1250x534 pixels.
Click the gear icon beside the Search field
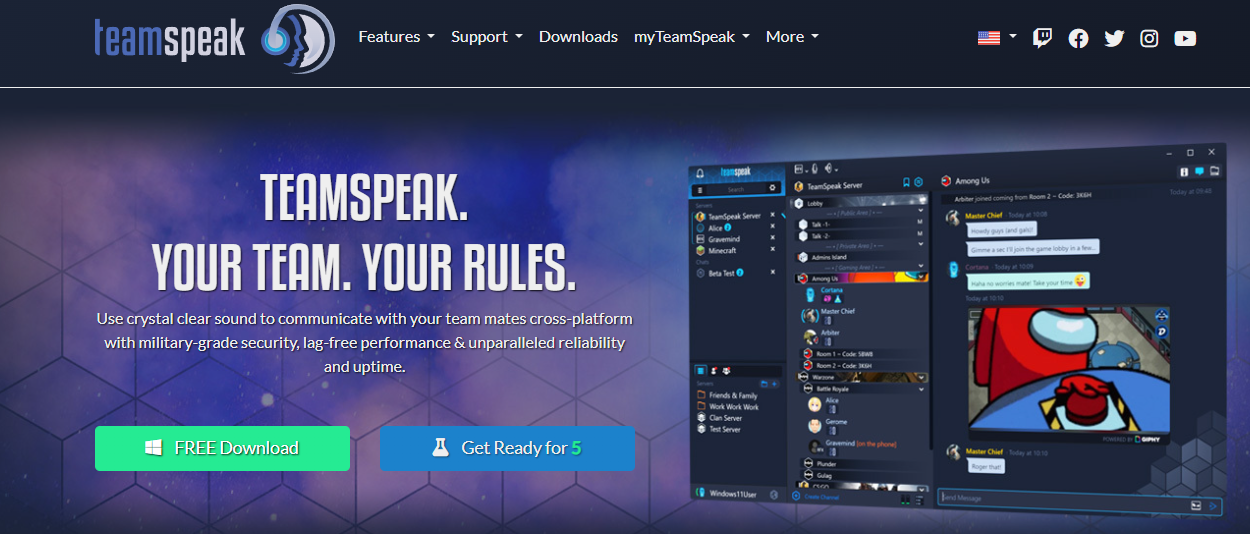[x=772, y=188]
